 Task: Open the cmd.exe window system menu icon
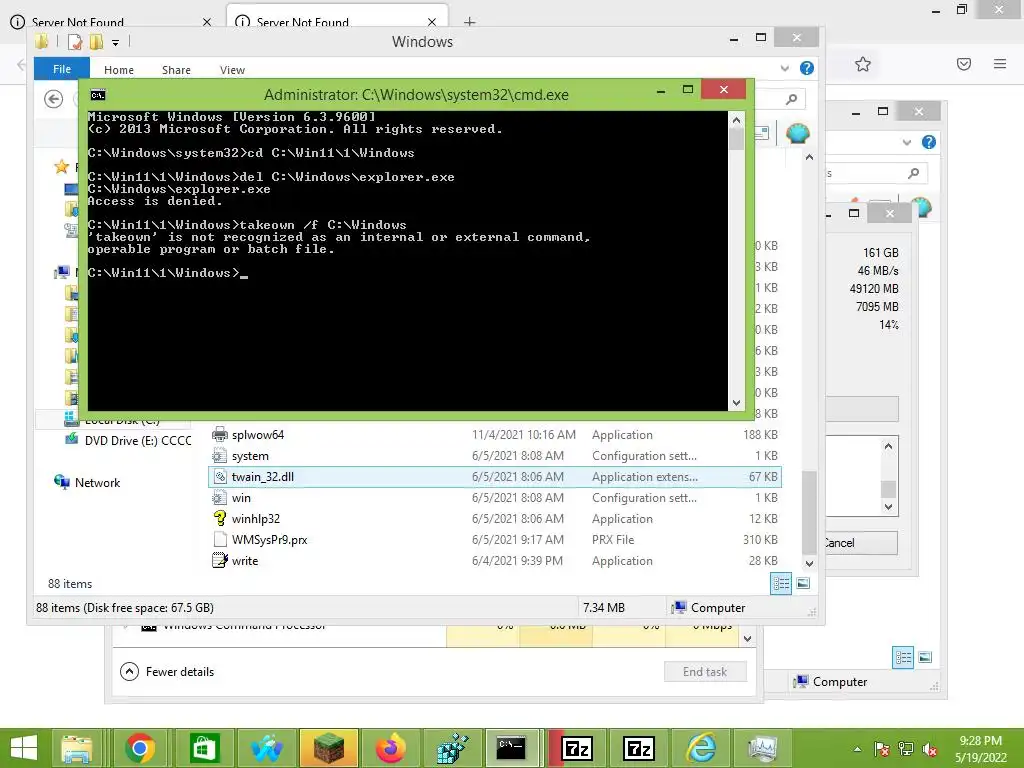(98, 95)
